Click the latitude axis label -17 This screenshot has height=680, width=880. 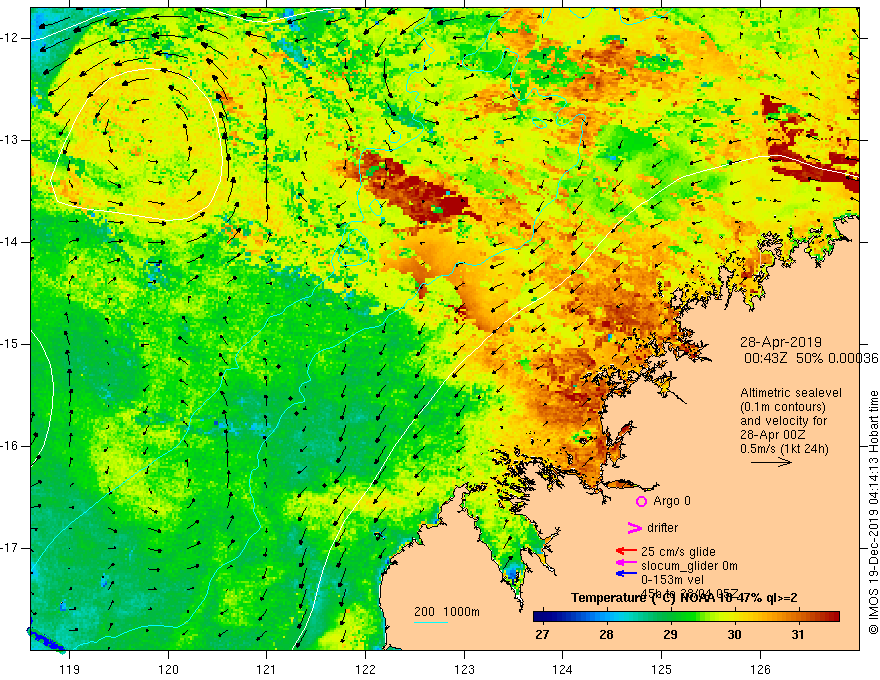click(10, 548)
